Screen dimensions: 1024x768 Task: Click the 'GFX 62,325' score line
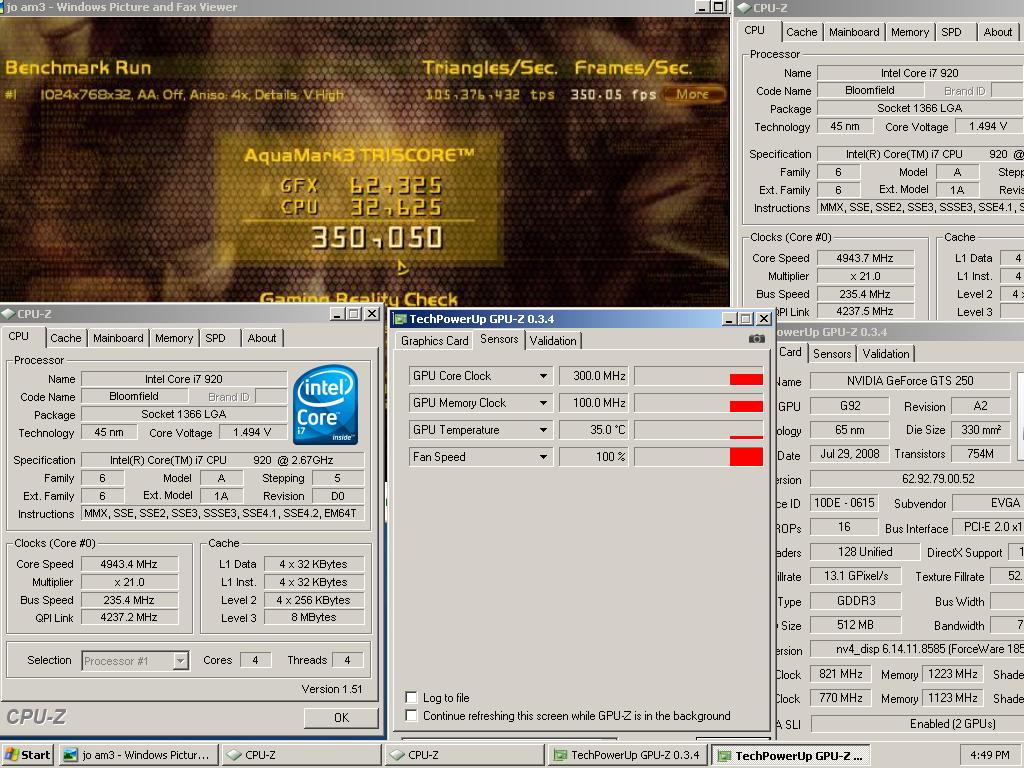(x=361, y=185)
